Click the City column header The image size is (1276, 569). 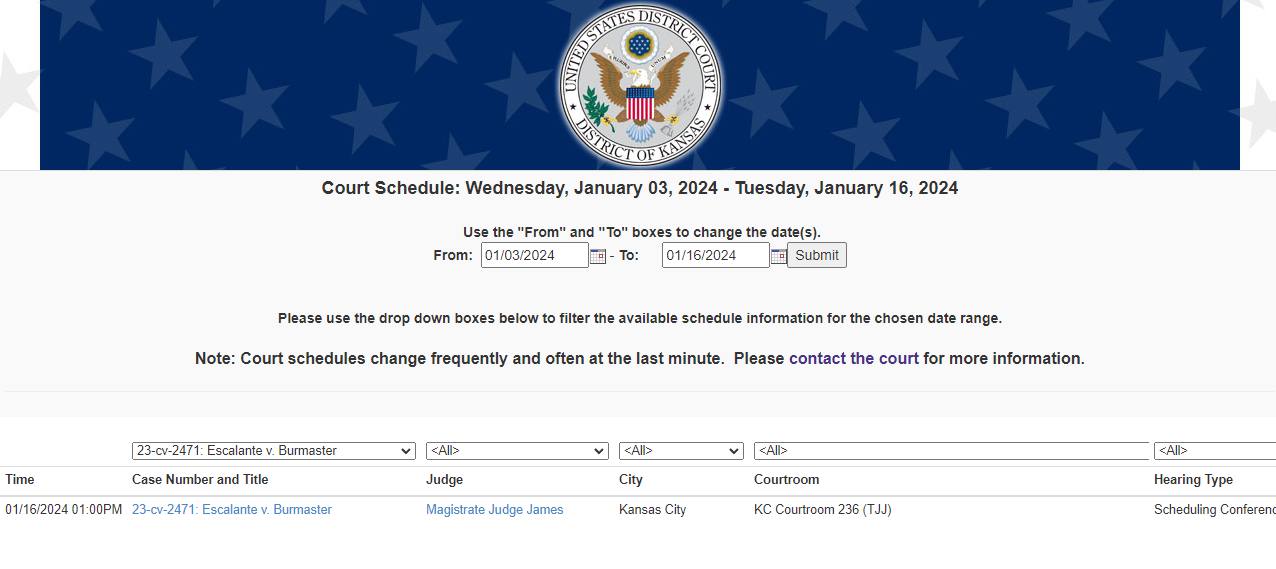[x=631, y=480]
